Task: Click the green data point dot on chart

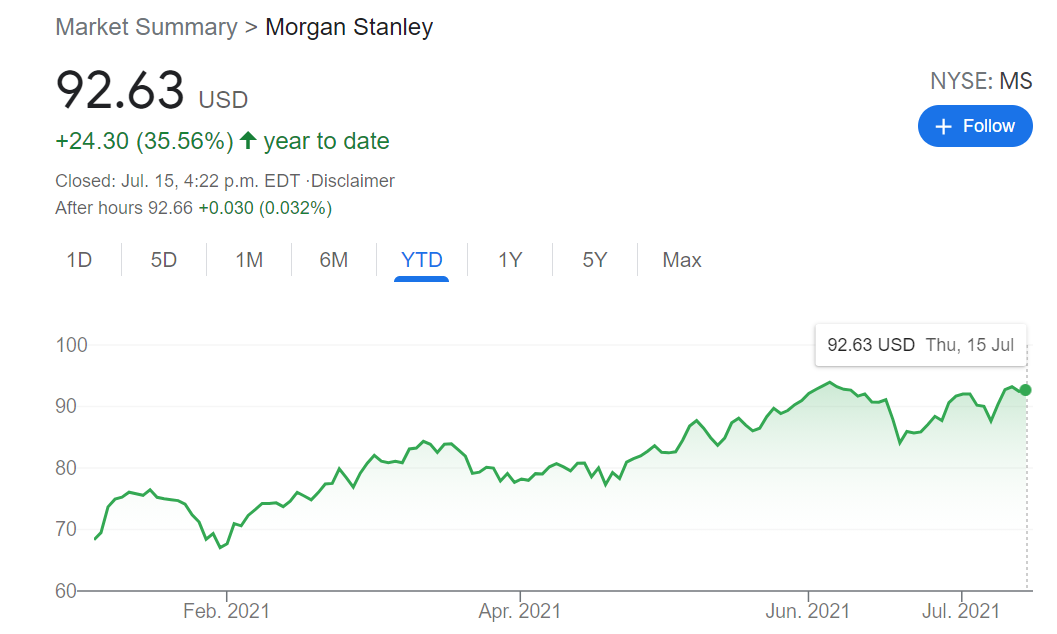Action: click(x=1026, y=390)
